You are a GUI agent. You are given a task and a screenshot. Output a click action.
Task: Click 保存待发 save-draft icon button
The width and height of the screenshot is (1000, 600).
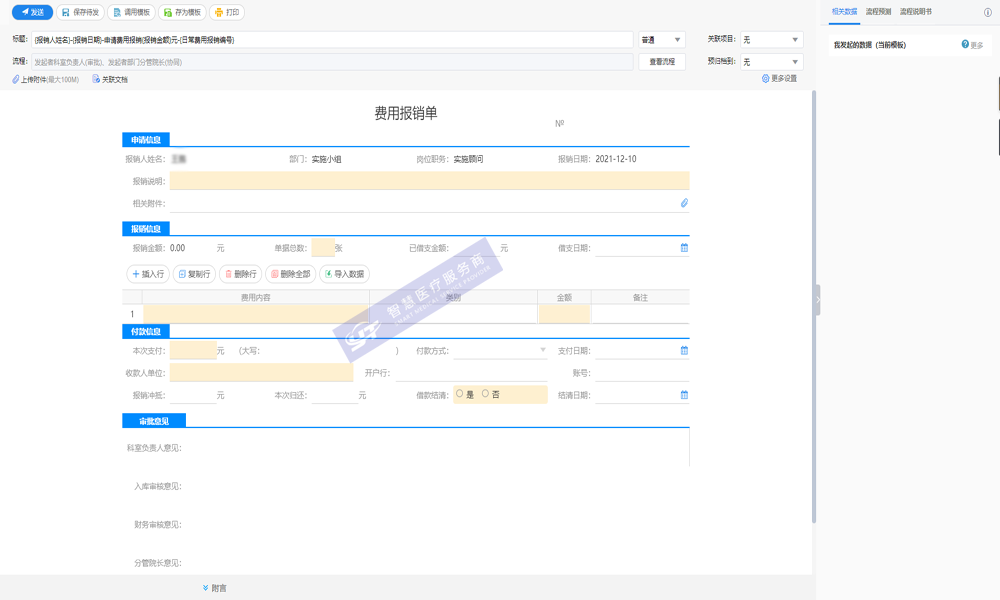[81, 12]
